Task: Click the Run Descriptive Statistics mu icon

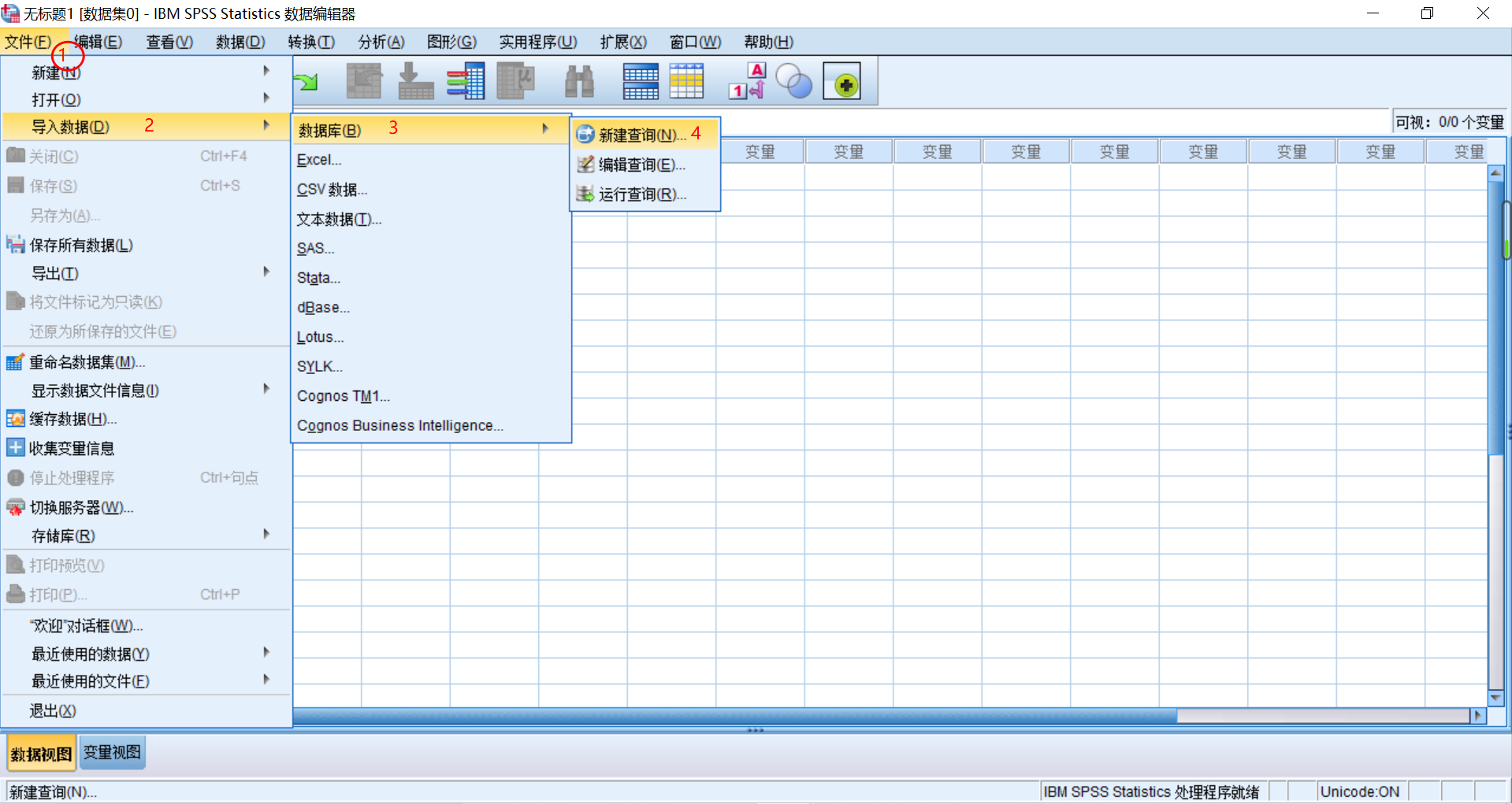Action: [x=515, y=80]
